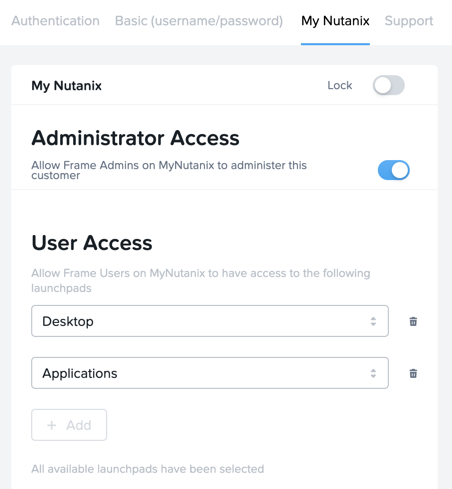Click the User Access heading

click(x=92, y=243)
